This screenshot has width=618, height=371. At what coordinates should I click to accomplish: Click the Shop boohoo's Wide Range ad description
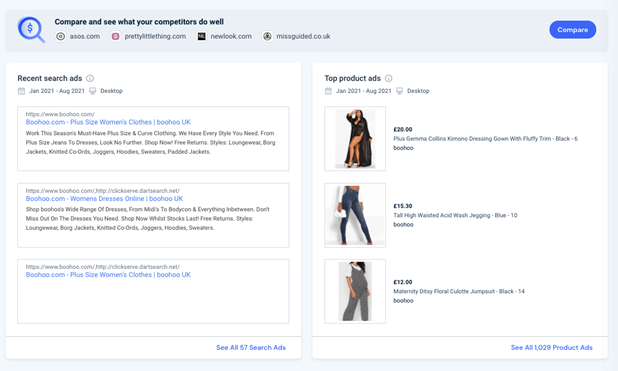148,218
